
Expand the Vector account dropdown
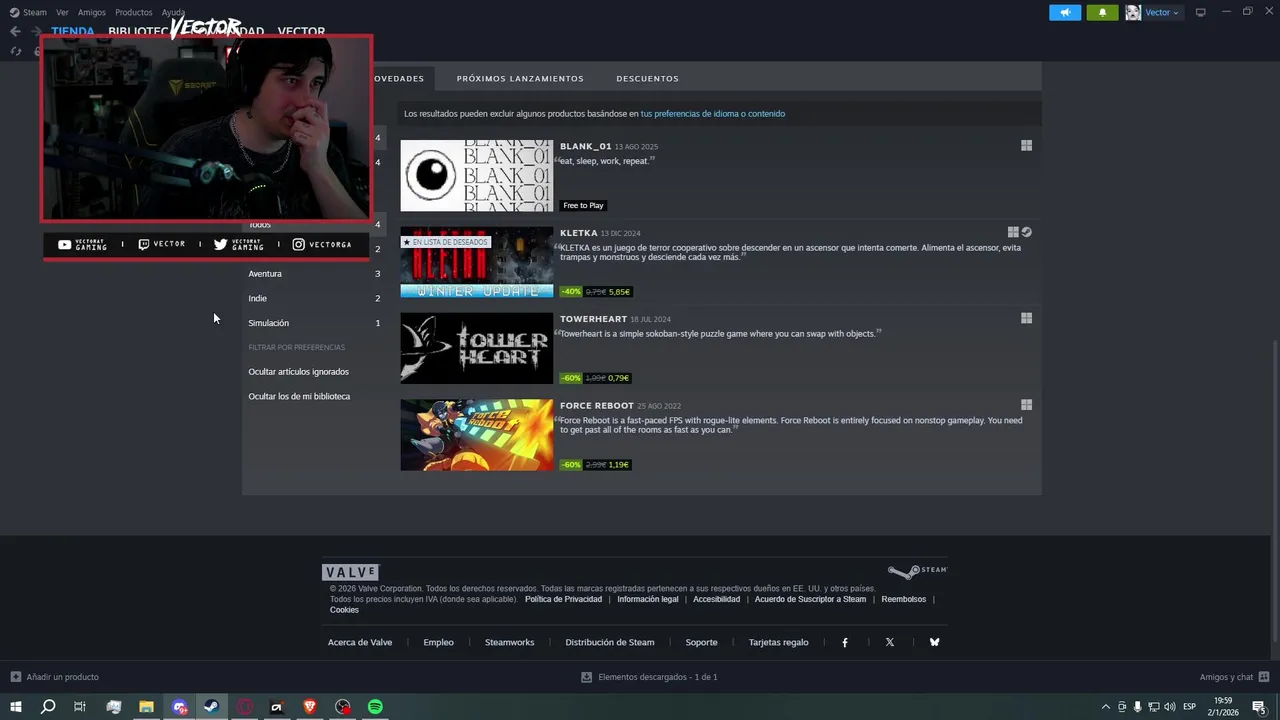coord(1161,12)
